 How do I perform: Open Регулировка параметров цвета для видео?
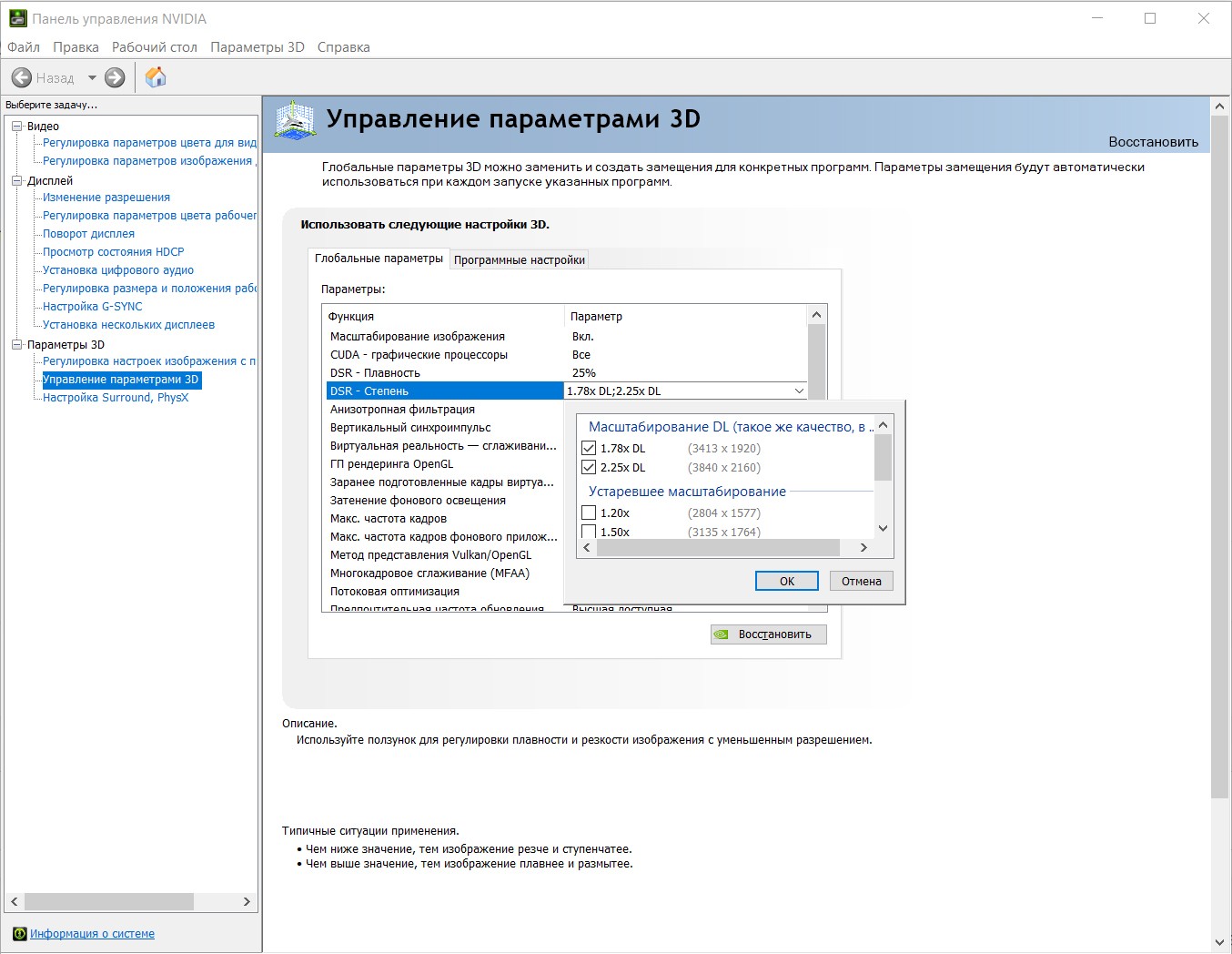click(x=149, y=143)
